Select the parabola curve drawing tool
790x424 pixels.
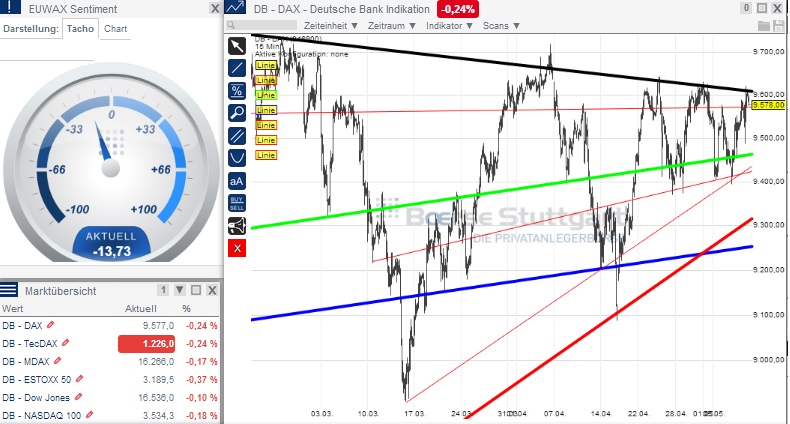[x=237, y=158]
